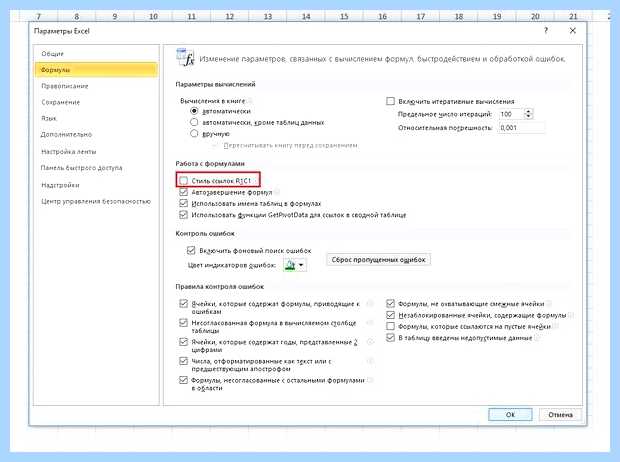Click Сброс пропущенных ошибок button

pyautogui.click(x=378, y=259)
